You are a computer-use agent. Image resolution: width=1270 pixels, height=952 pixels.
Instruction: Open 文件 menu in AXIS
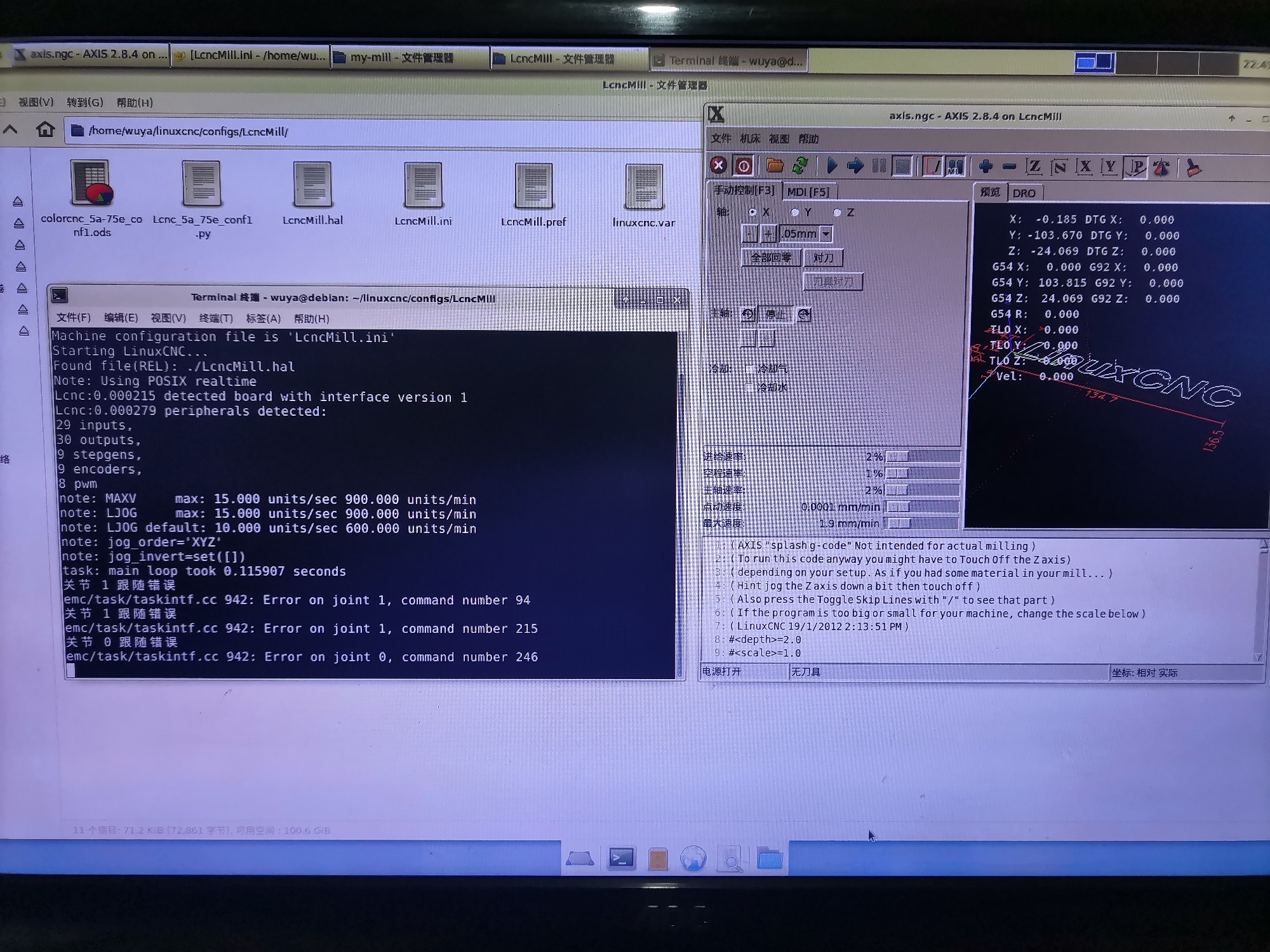point(721,138)
